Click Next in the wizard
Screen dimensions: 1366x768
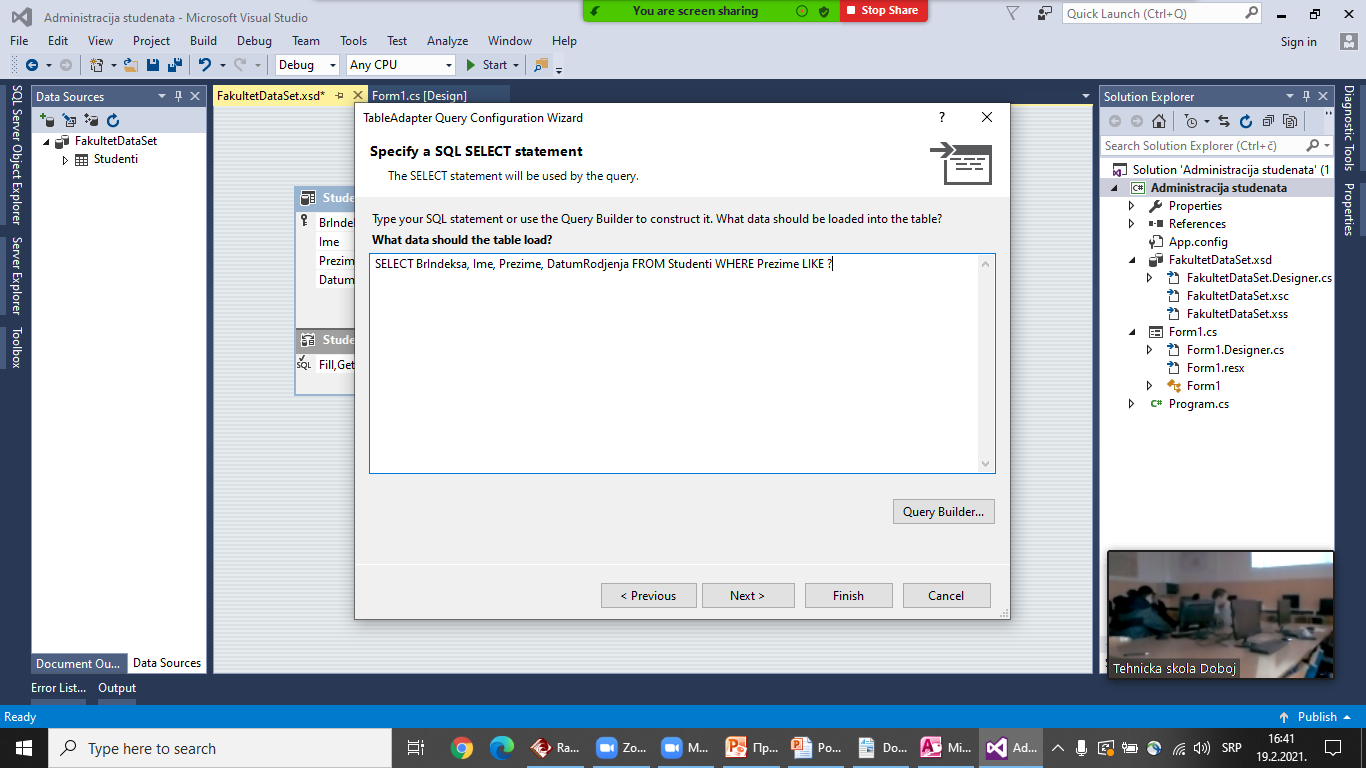click(x=747, y=596)
